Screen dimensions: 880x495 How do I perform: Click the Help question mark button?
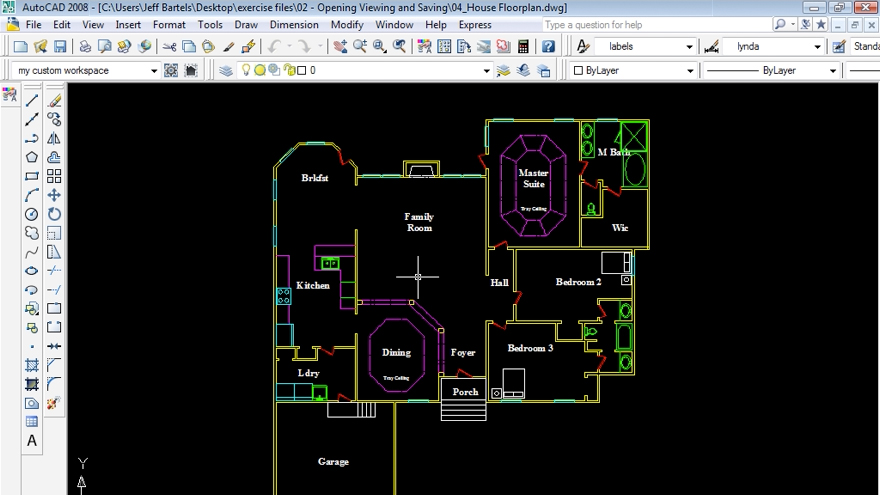548,47
